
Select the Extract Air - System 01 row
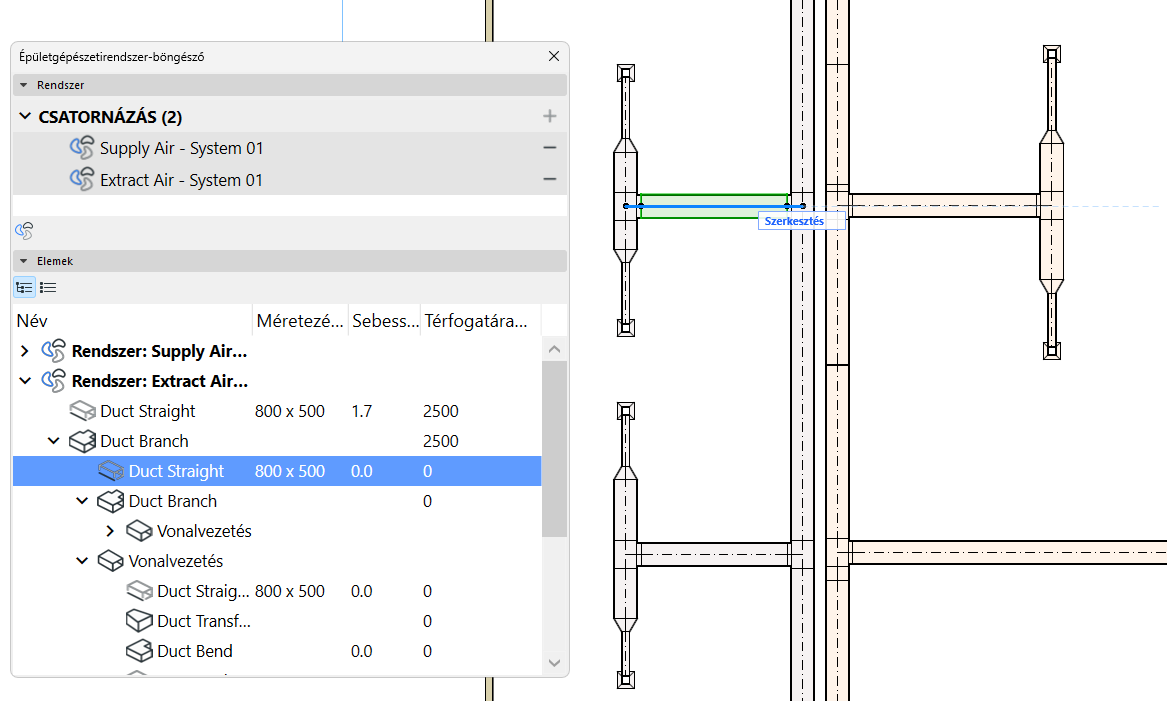(x=290, y=179)
